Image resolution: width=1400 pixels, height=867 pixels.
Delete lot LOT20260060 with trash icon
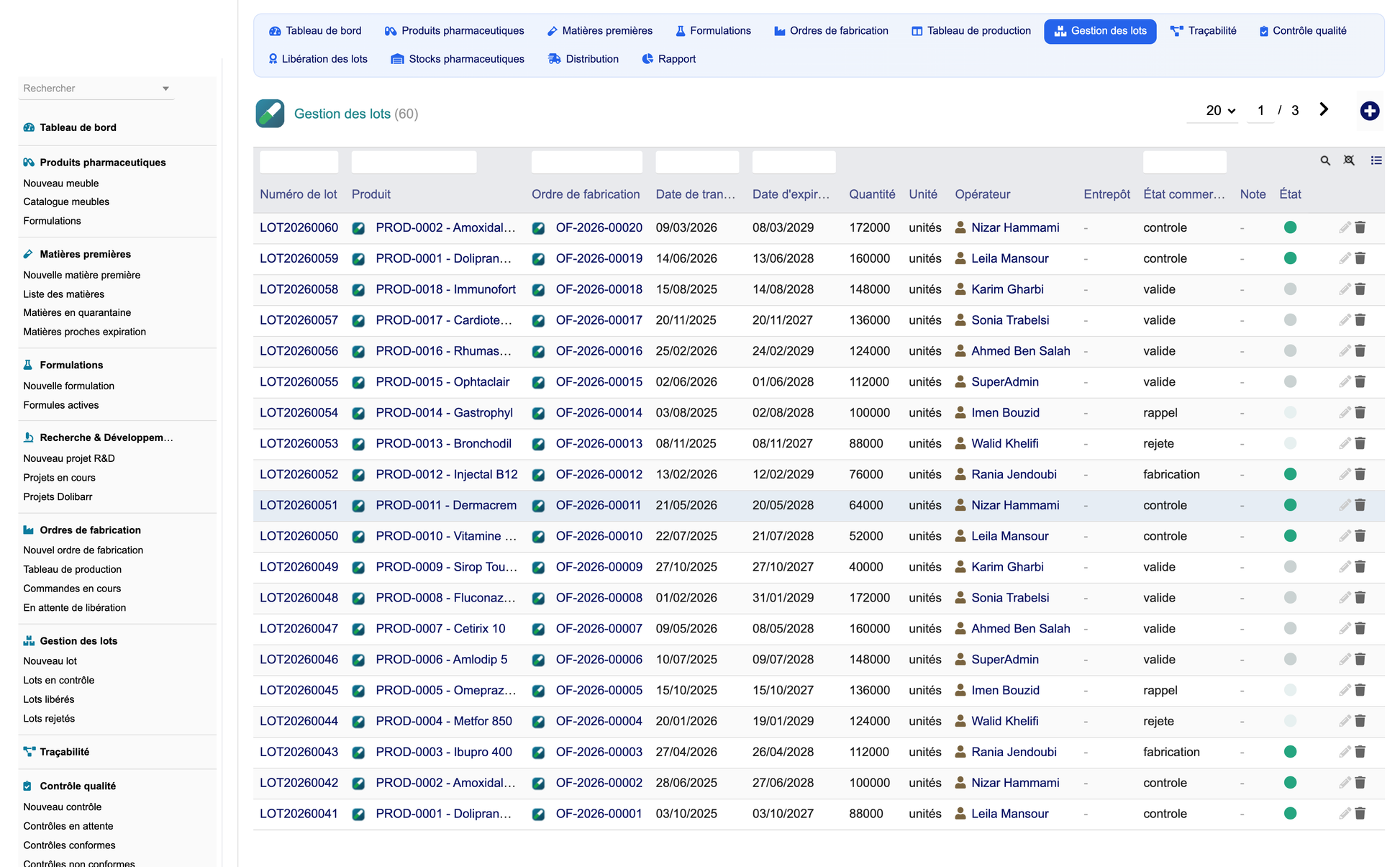1360,227
